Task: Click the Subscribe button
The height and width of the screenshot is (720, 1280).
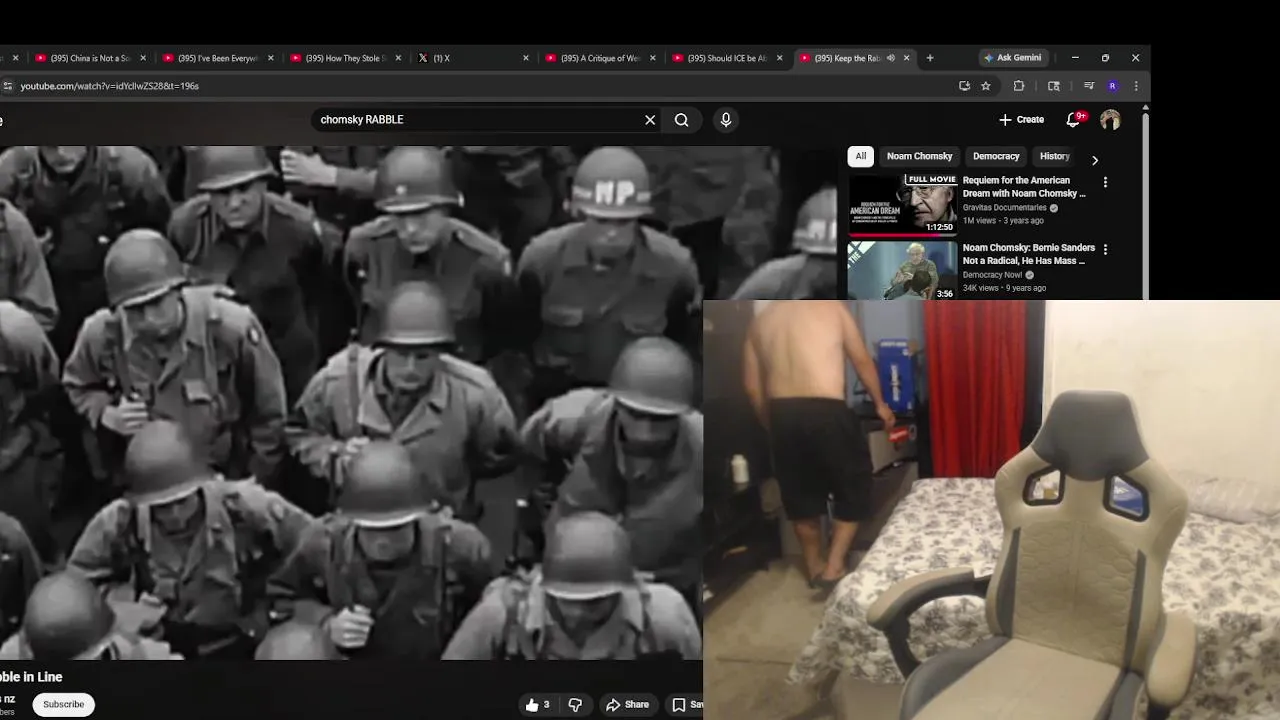Action: [x=63, y=705]
